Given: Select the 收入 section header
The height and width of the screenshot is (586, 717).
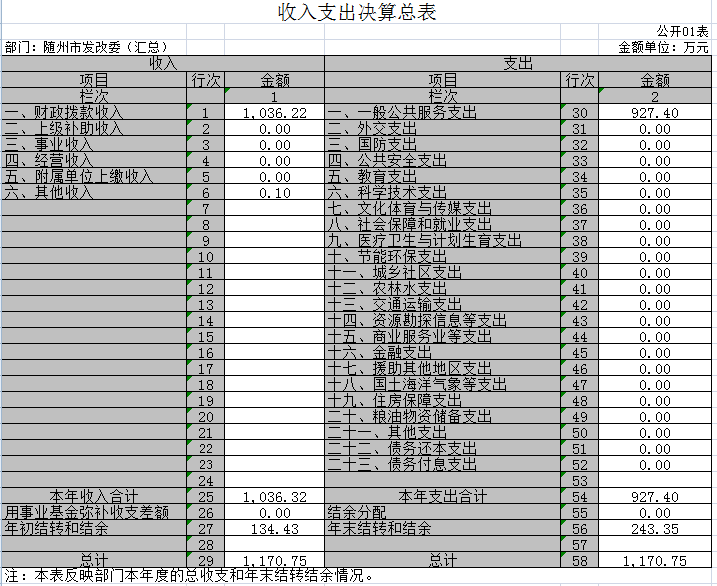Looking at the screenshot, I should (x=163, y=63).
